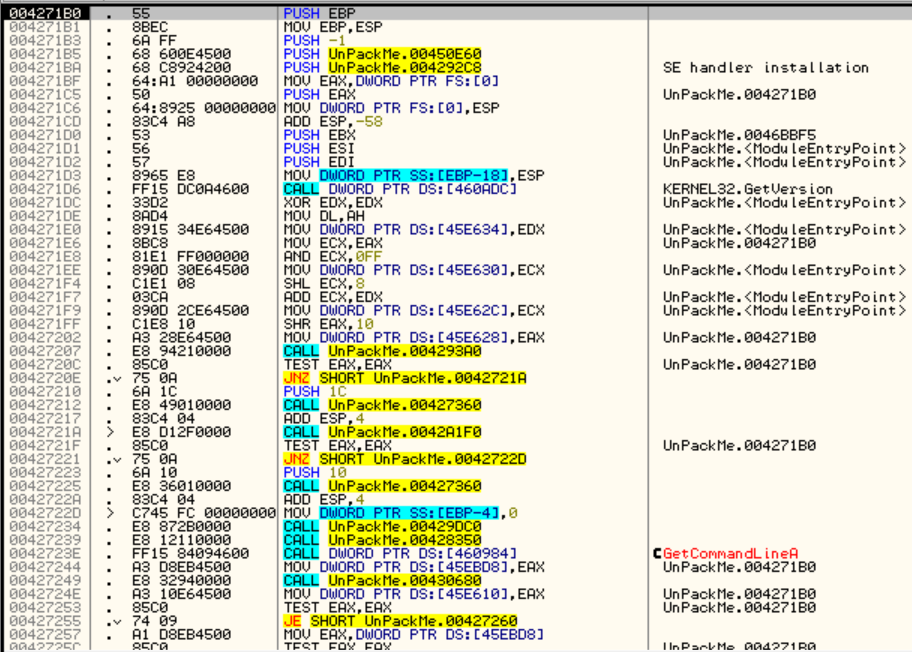The image size is (912, 652).
Task: Select MOV DWORD PTR SS:[EBP-18],ESP line
Action: click(x=414, y=176)
